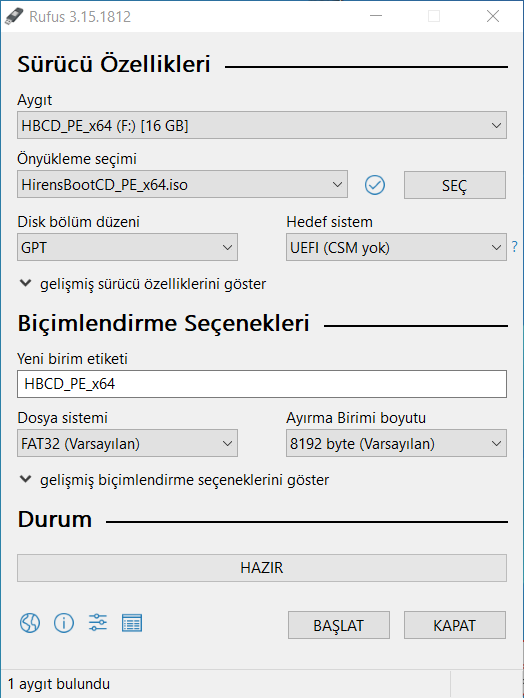Click the Yeni birim etiketi text field
524x698 pixels.
[x=262, y=384]
